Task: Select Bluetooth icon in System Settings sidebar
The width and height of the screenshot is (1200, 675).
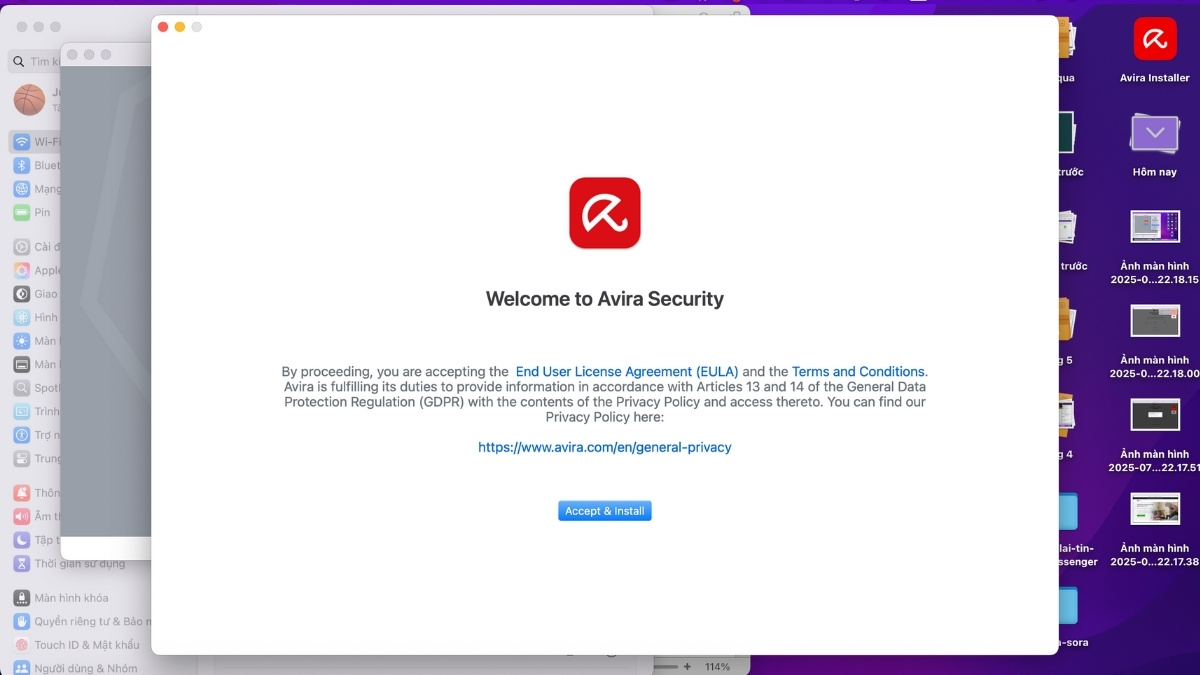Action: [x=22, y=165]
